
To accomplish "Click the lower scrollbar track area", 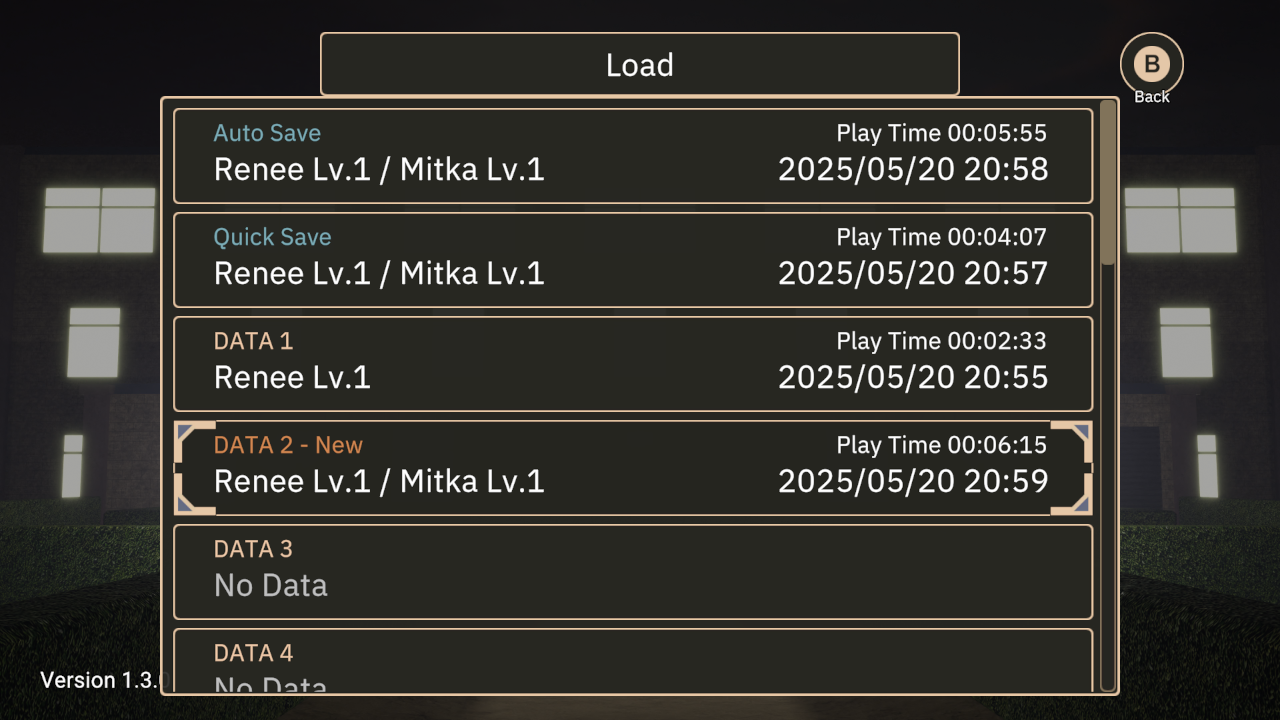I will point(1108,478).
